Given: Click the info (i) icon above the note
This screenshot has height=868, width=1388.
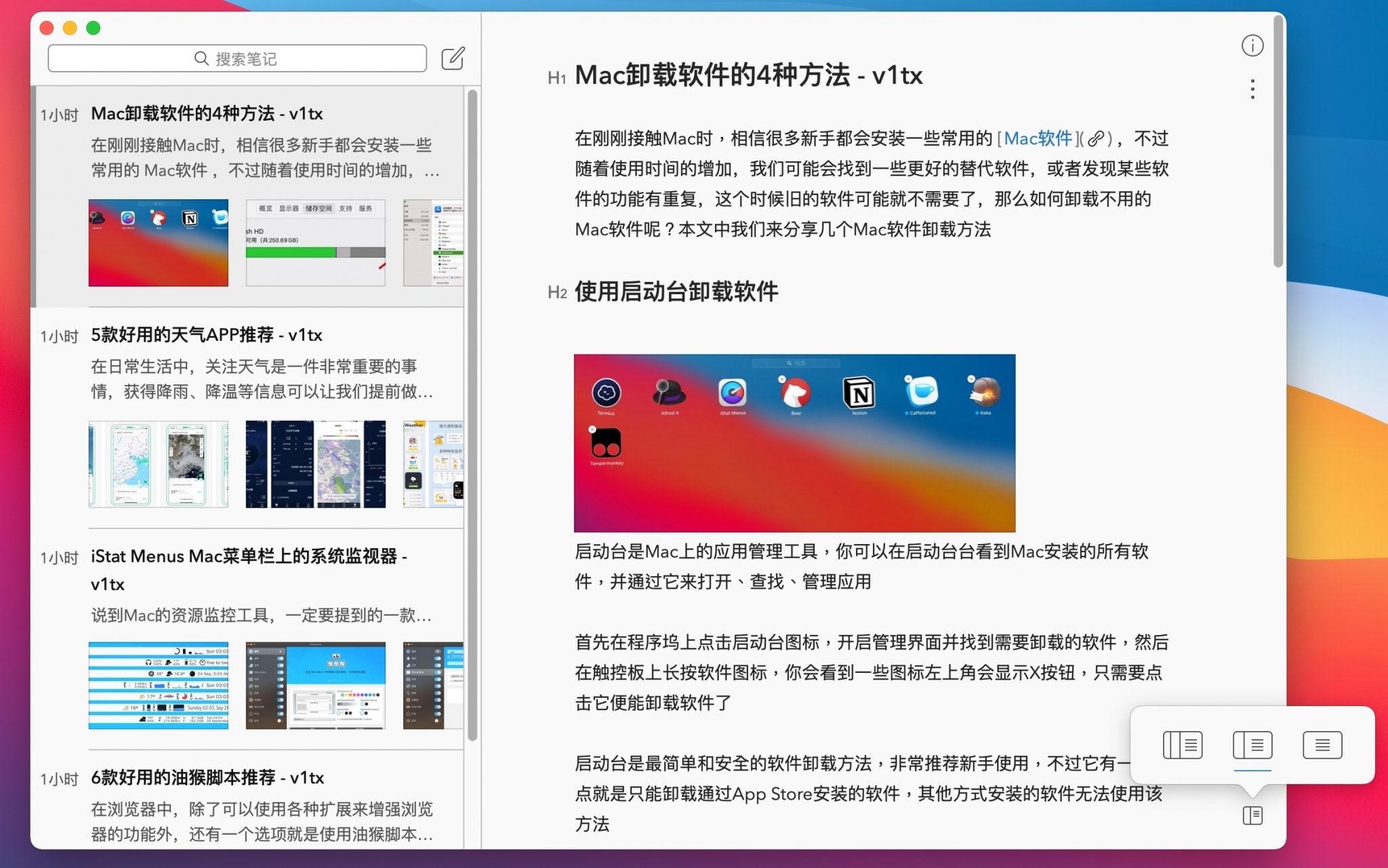Looking at the screenshot, I should [x=1252, y=46].
